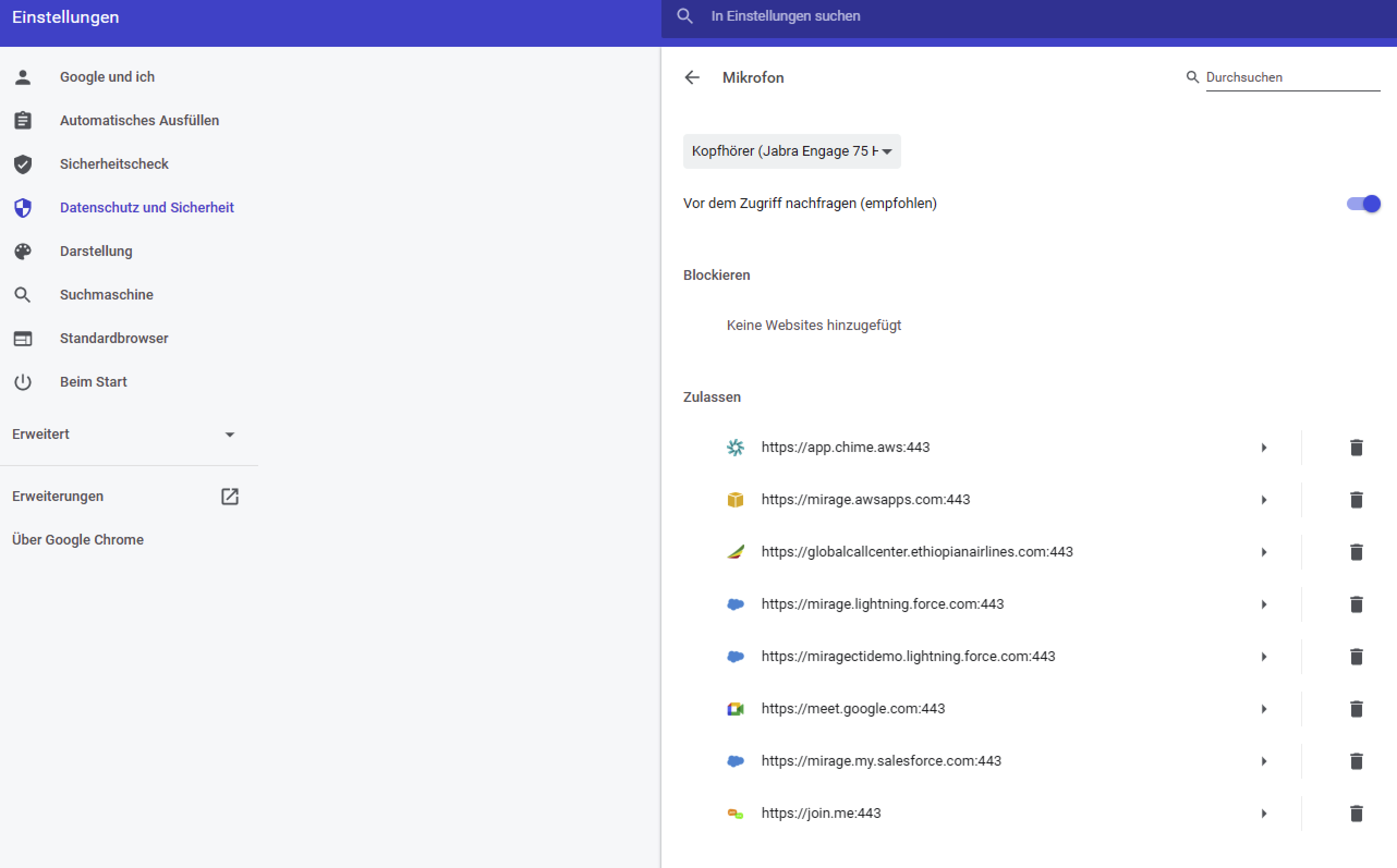The width and height of the screenshot is (1397, 868).
Task: Open details arrow for globalcallcenter.ethiopianairlines.com
Action: click(x=1264, y=552)
